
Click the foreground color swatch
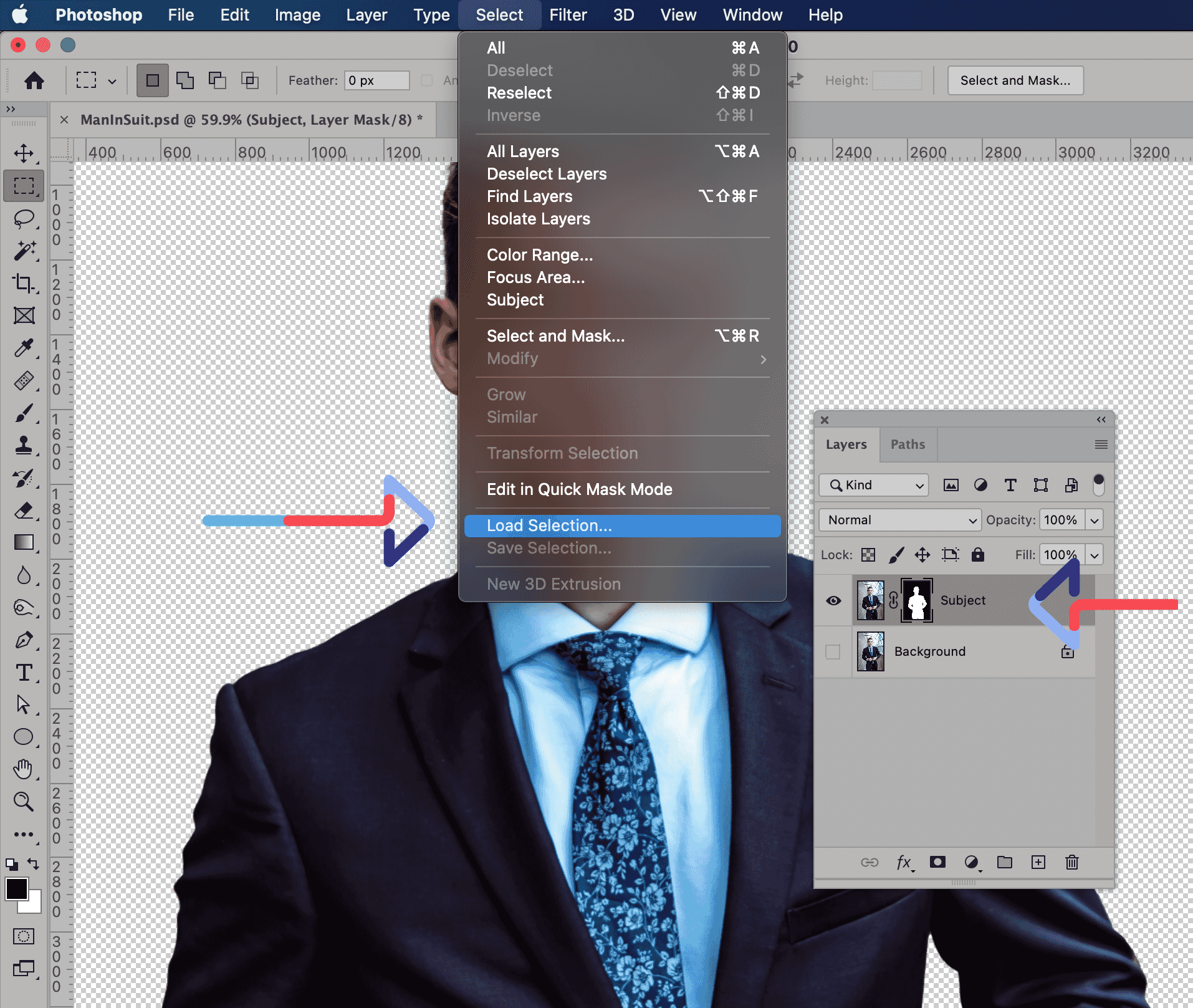coord(17,890)
